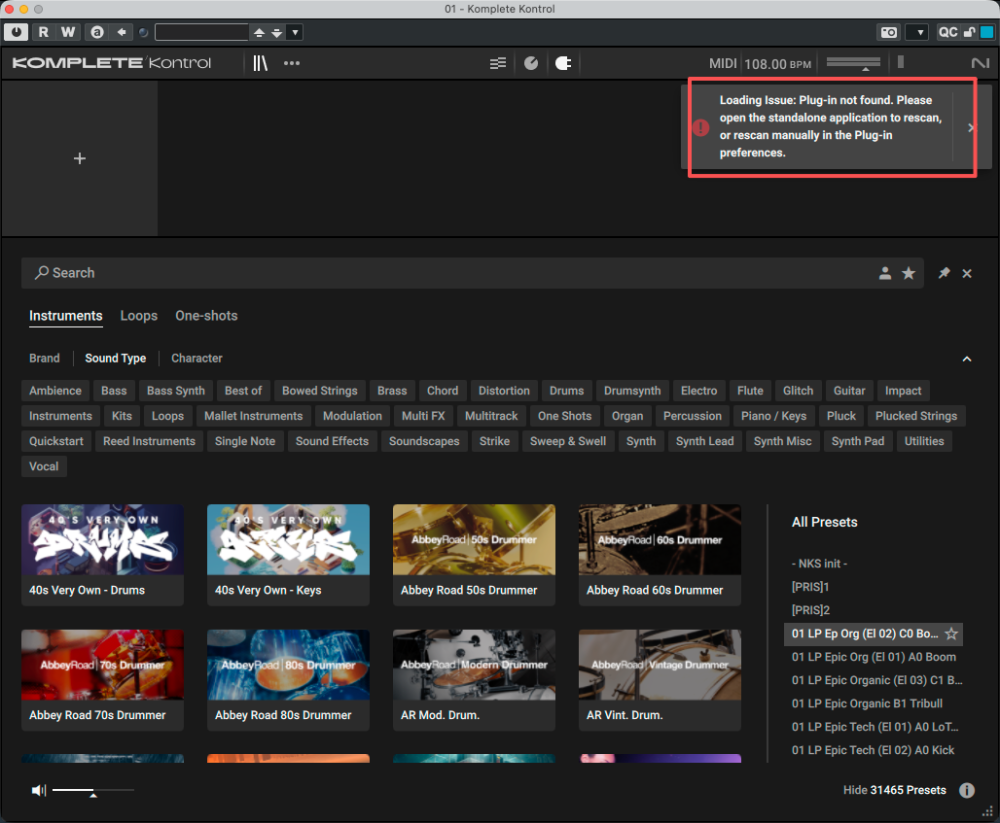The image size is (1000, 823).
Task: Favorite the 01 LP Ep Org preset star
Action: pos(951,634)
